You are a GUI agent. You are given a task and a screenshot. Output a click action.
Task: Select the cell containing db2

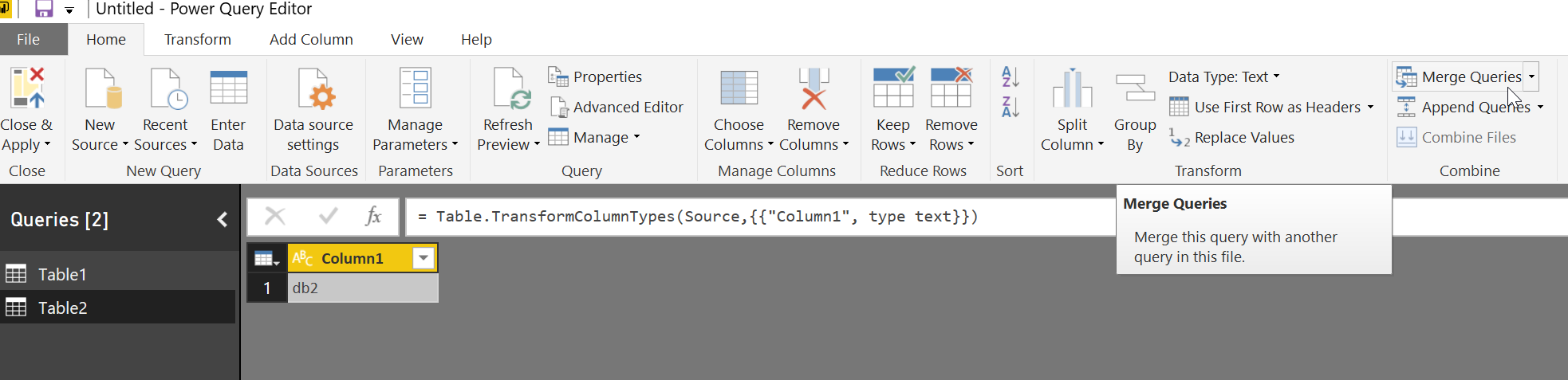pyautogui.click(x=362, y=288)
